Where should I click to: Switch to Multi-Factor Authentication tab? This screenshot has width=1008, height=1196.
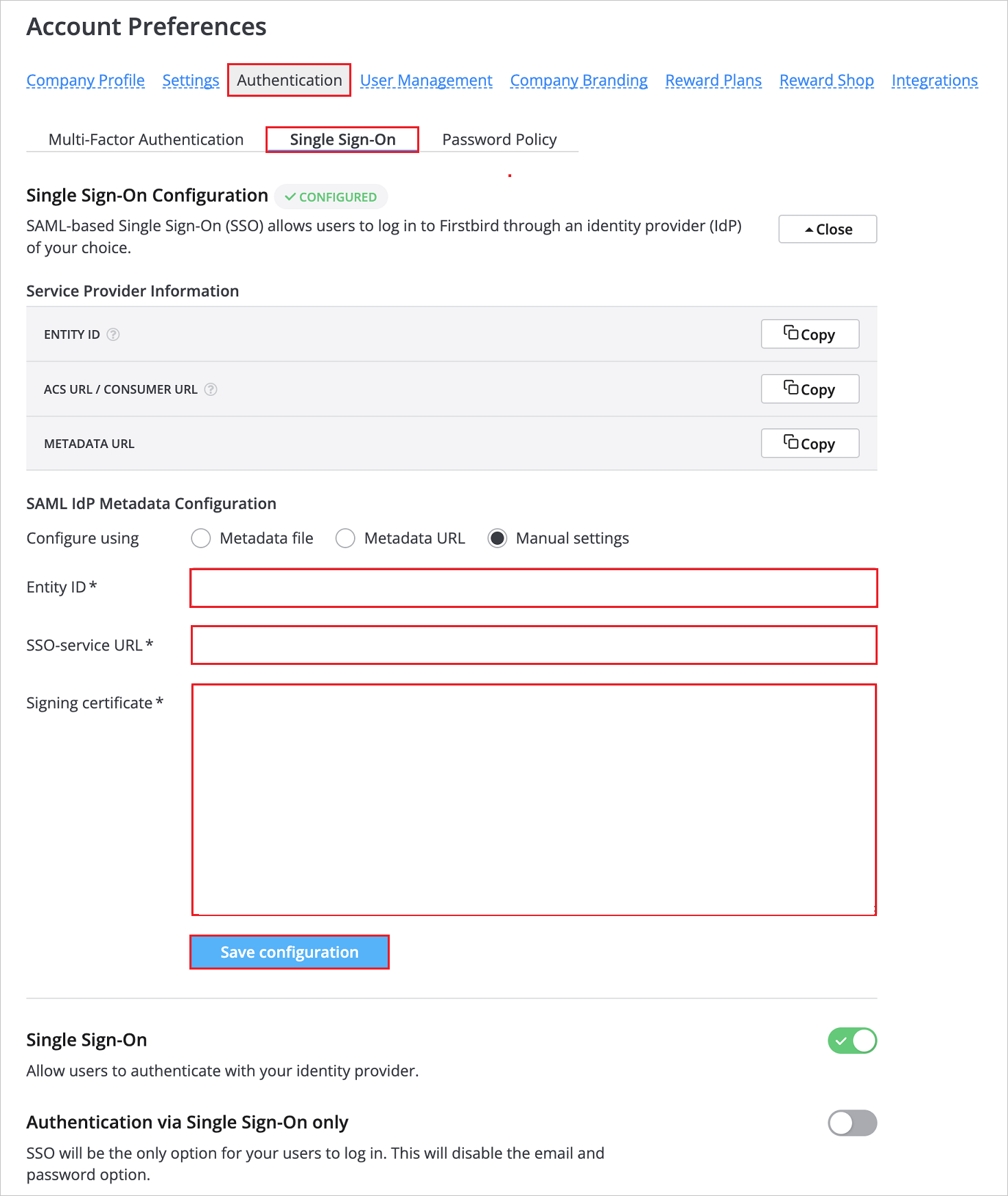(x=146, y=139)
